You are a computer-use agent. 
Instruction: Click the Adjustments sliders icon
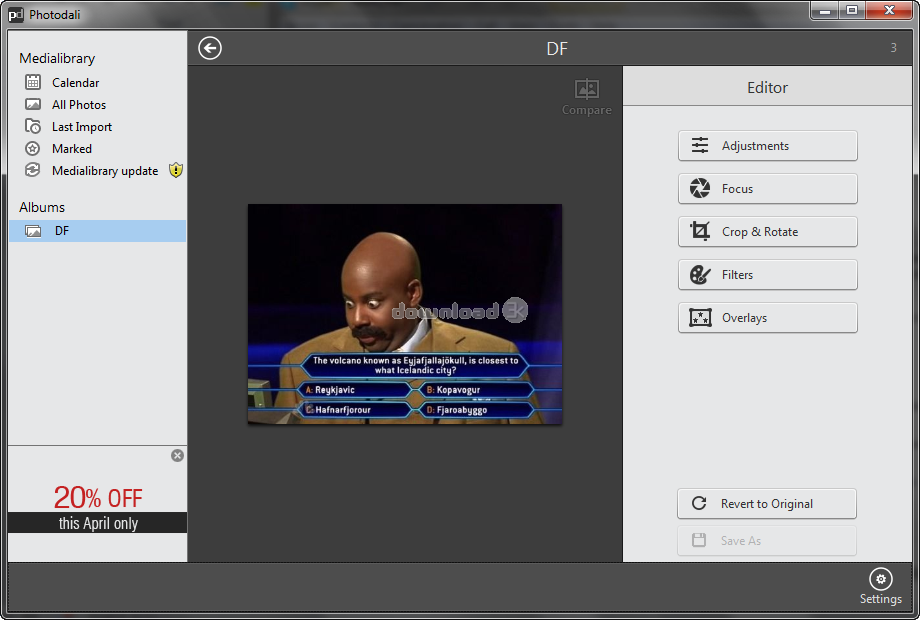(699, 145)
